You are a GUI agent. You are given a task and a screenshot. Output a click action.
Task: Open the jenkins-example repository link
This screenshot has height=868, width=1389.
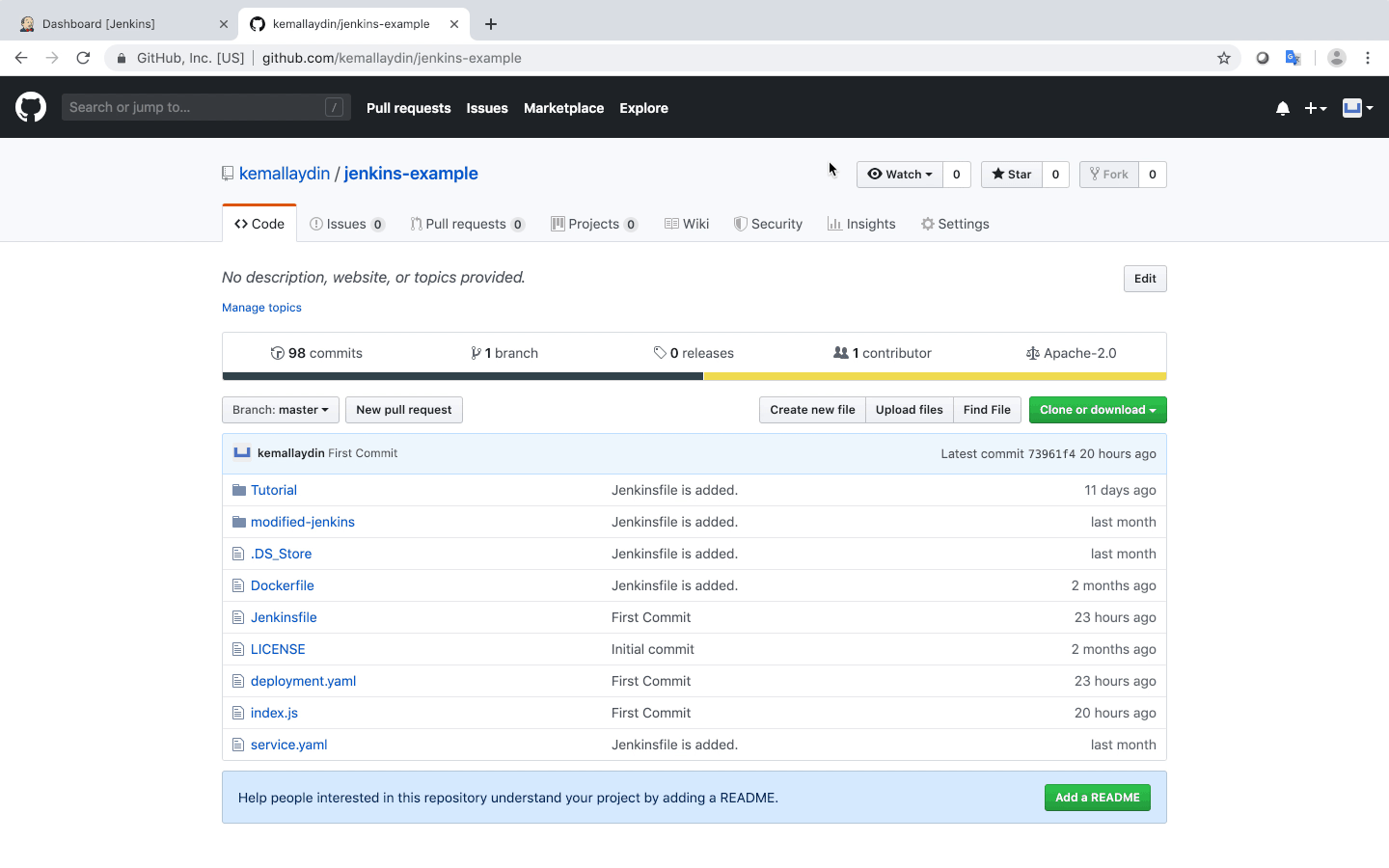click(411, 174)
